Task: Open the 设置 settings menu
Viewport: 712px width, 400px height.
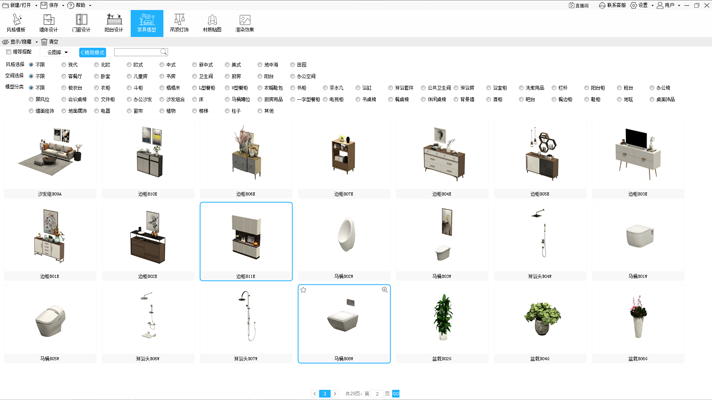Action: click(x=639, y=5)
